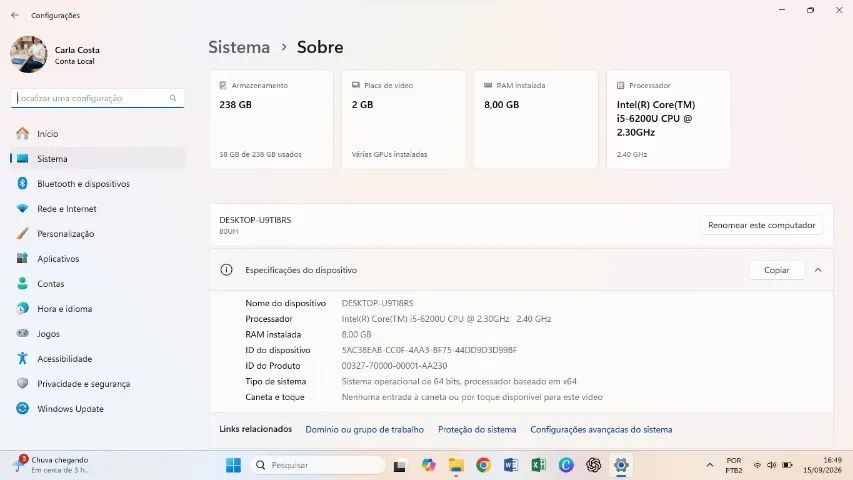This screenshot has height=480, width=853.
Task: Go to Sistema in the breadcrumb
Action: (239, 47)
